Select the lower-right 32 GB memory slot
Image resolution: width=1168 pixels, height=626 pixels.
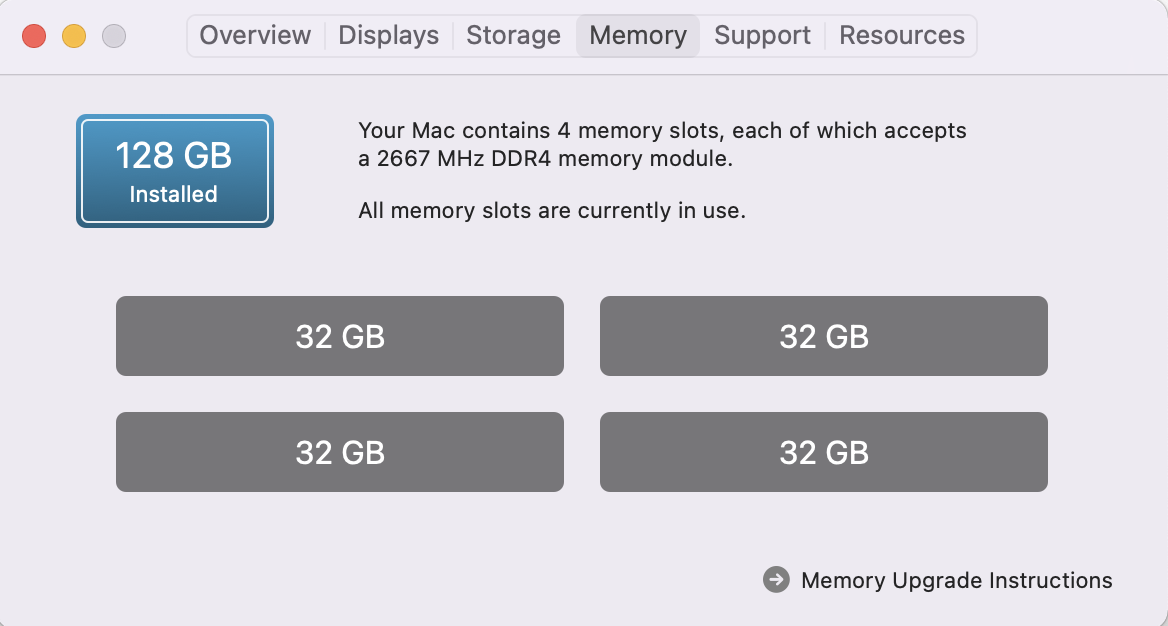[824, 452]
